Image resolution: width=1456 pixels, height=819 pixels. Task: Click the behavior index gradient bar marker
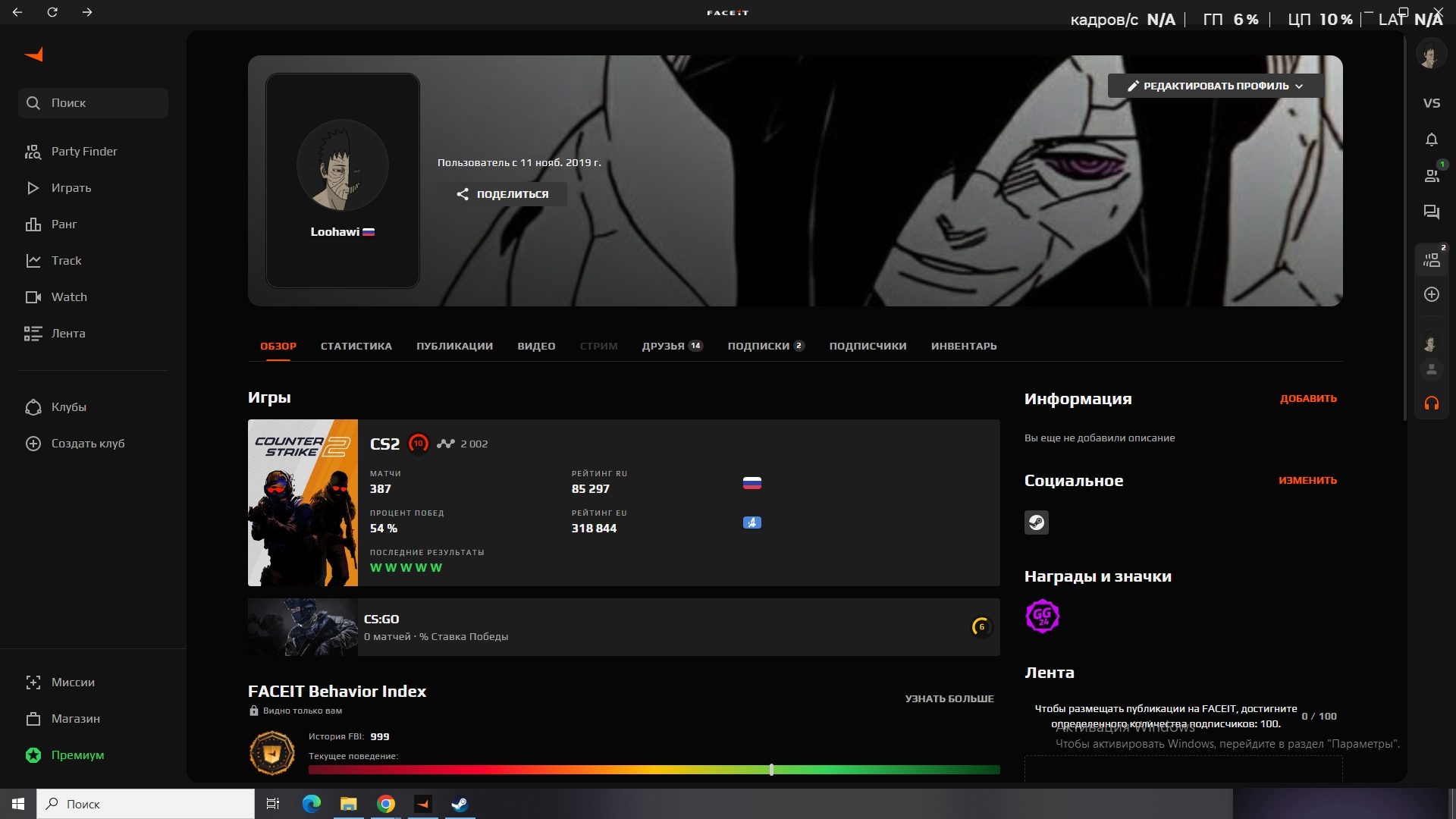click(x=771, y=769)
